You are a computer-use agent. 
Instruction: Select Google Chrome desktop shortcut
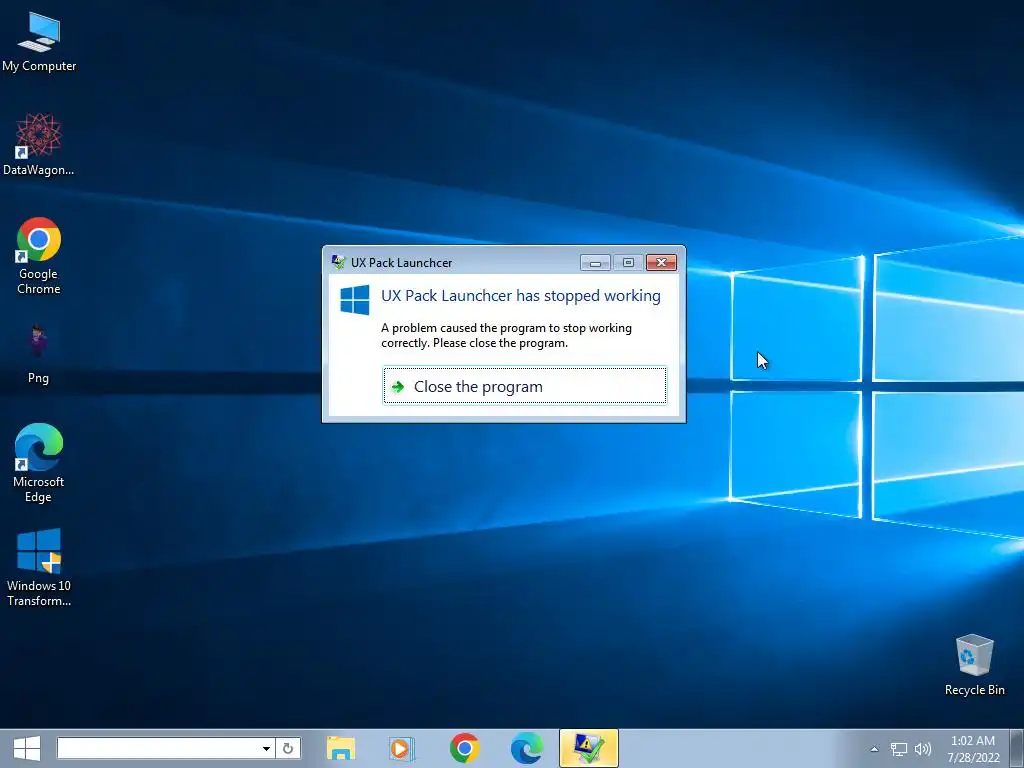tap(39, 255)
